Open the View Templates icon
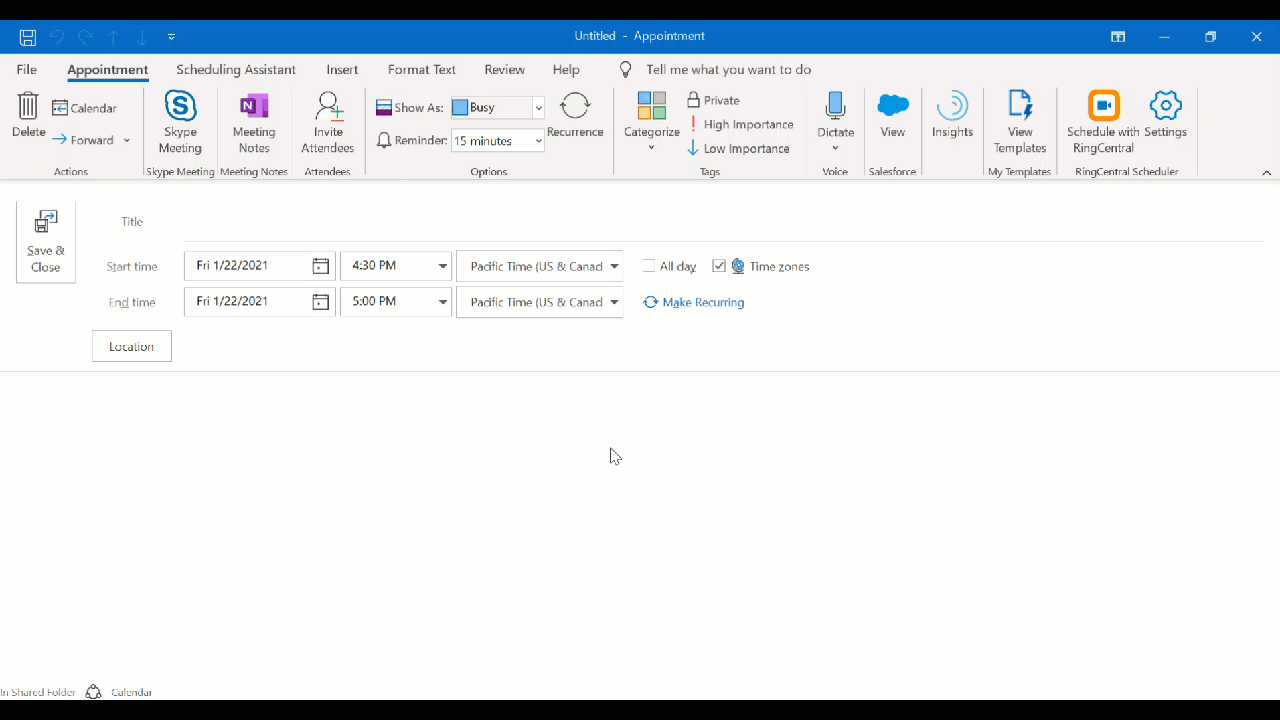This screenshot has height=720, width=1280. [1020, 107]
